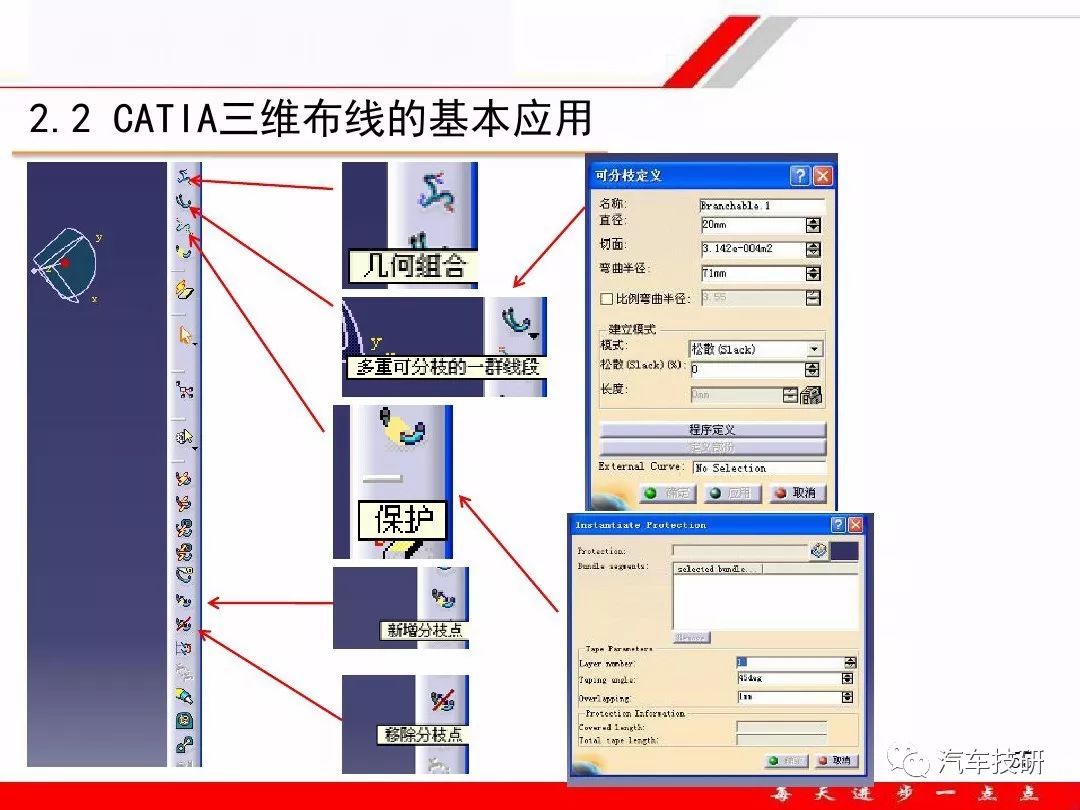Click the 取消 button in 可分枝定义 dialog
This screenshot has height=810, width=1080.
point(796,493)
